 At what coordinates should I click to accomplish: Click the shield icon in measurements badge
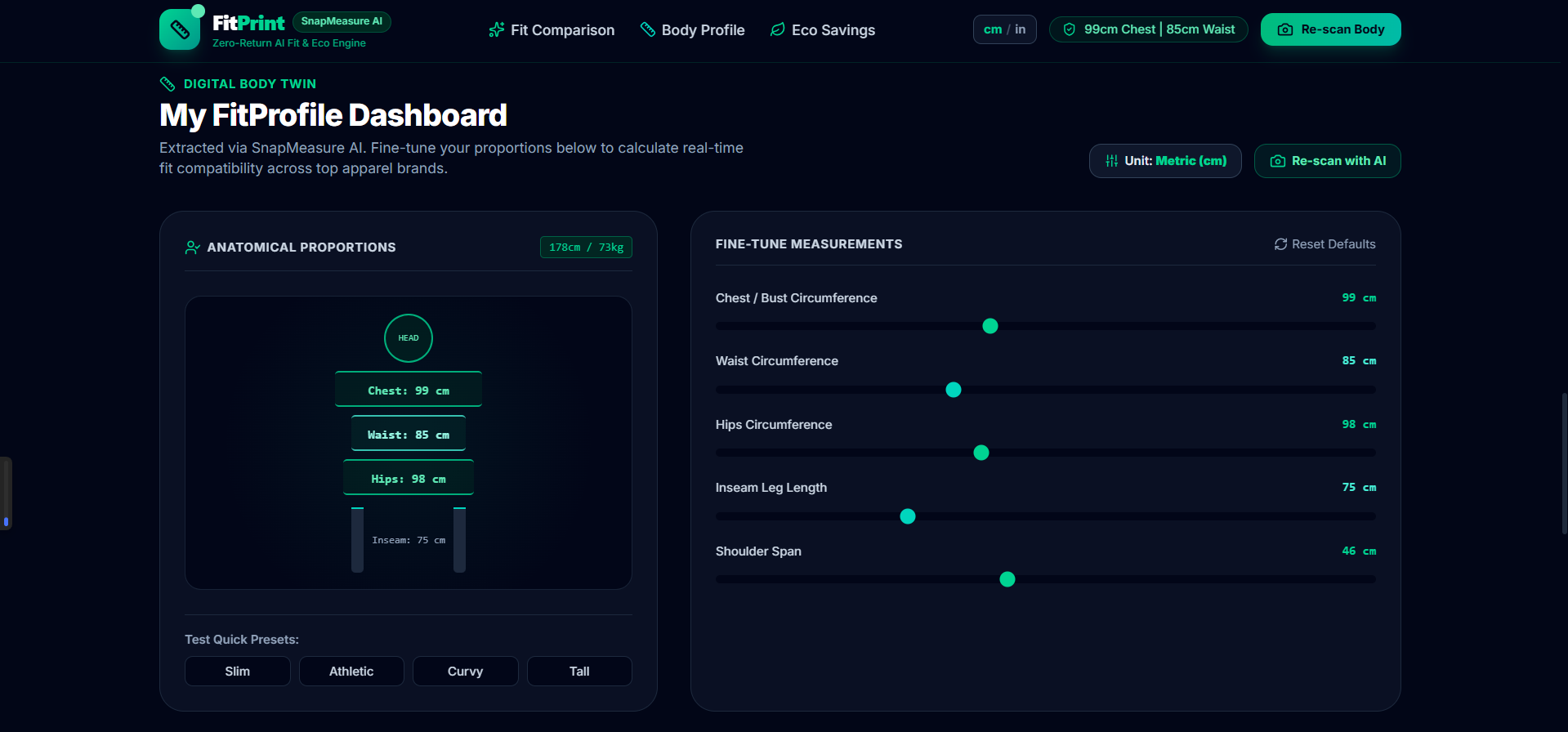1069,29
